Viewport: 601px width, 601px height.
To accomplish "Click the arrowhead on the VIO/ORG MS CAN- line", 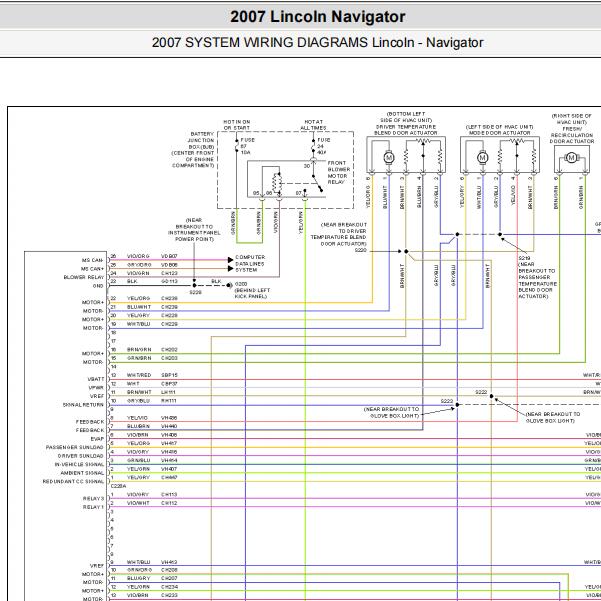I will pos(230,260).
